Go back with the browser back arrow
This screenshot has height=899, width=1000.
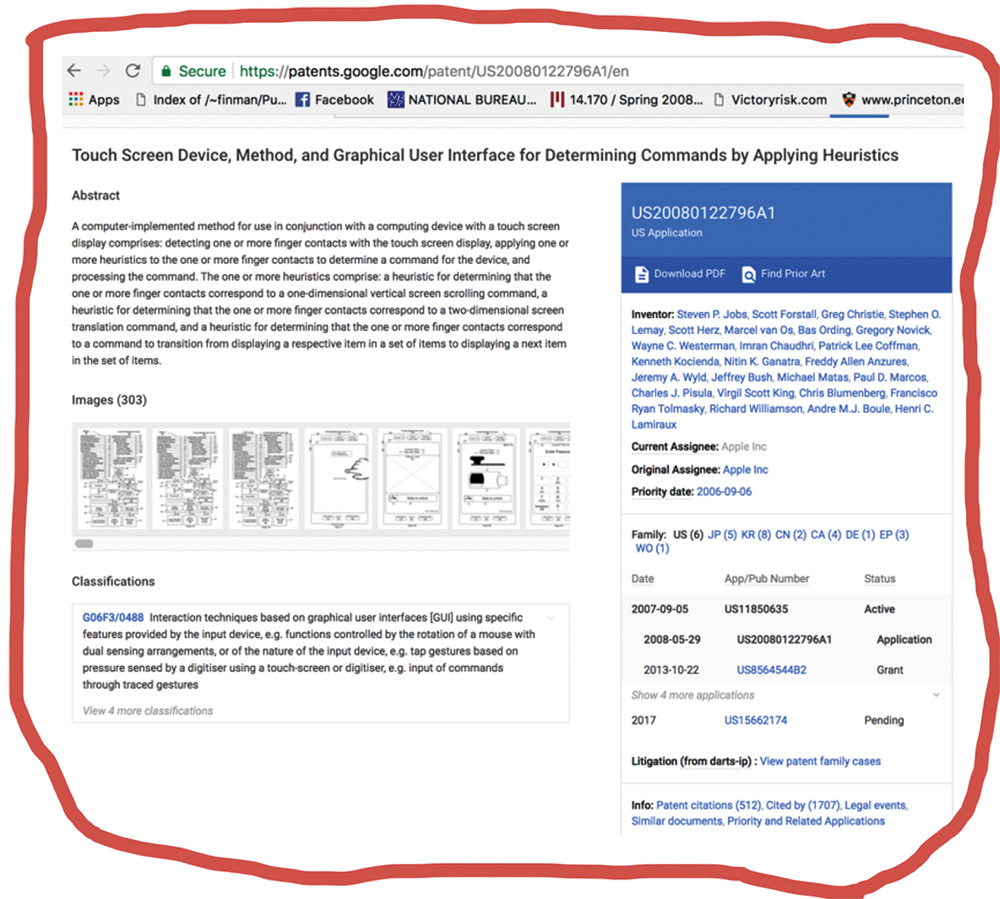pos(74,70)
